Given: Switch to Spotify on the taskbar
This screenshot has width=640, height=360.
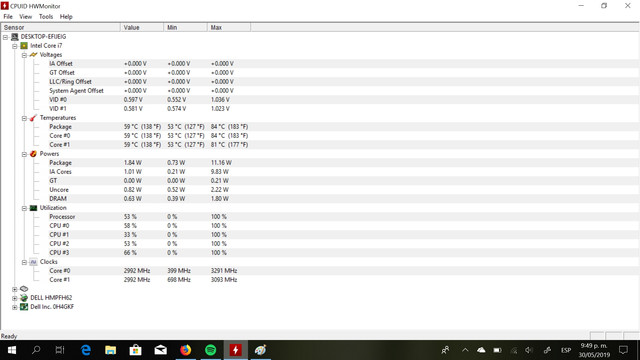Looking at the screenshot, I should (x=211, y=350).
